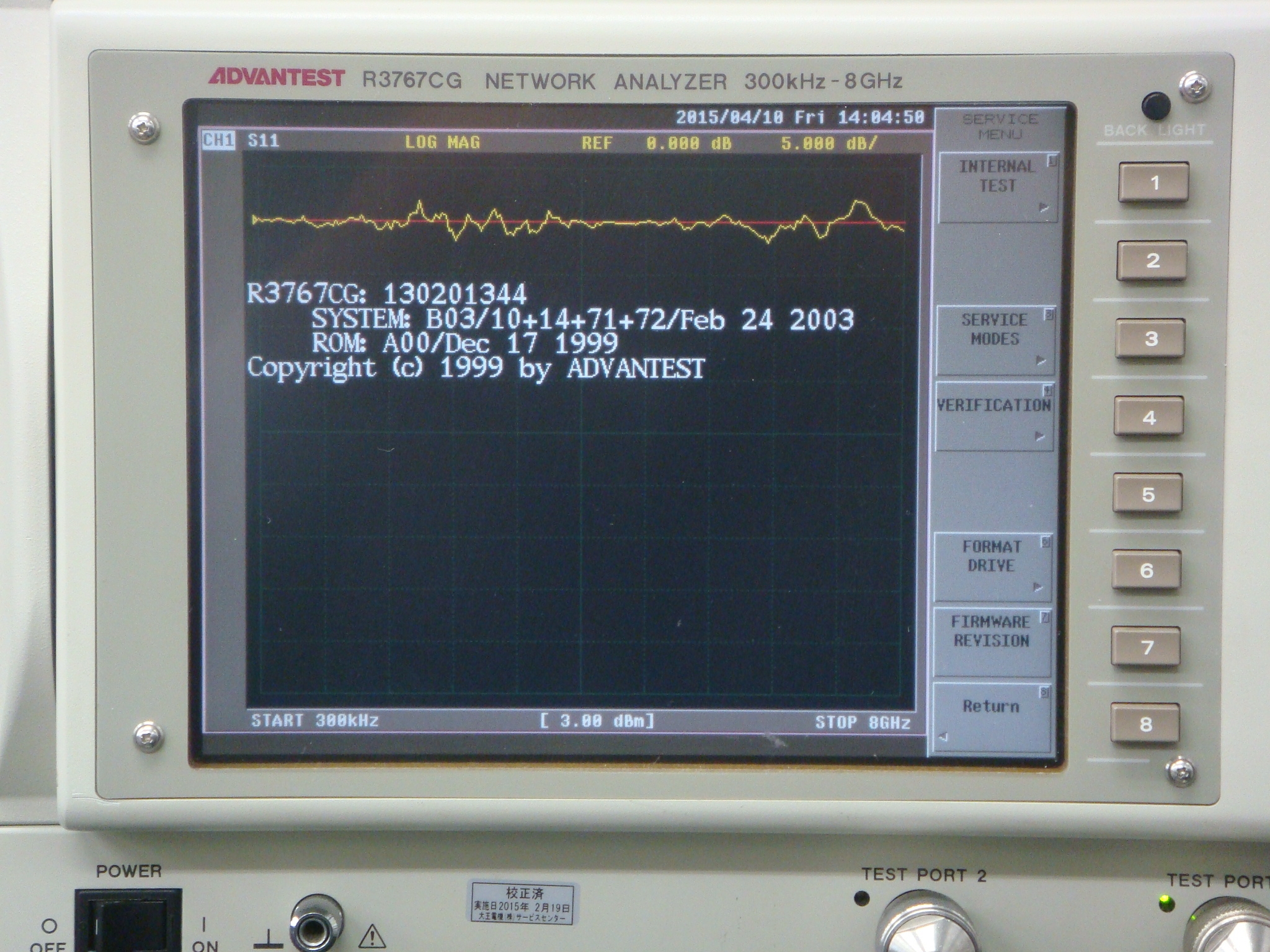This screenshot has height=952, width=1270.
Task: Click the SYSTEM version line
Action: (582, 319)
